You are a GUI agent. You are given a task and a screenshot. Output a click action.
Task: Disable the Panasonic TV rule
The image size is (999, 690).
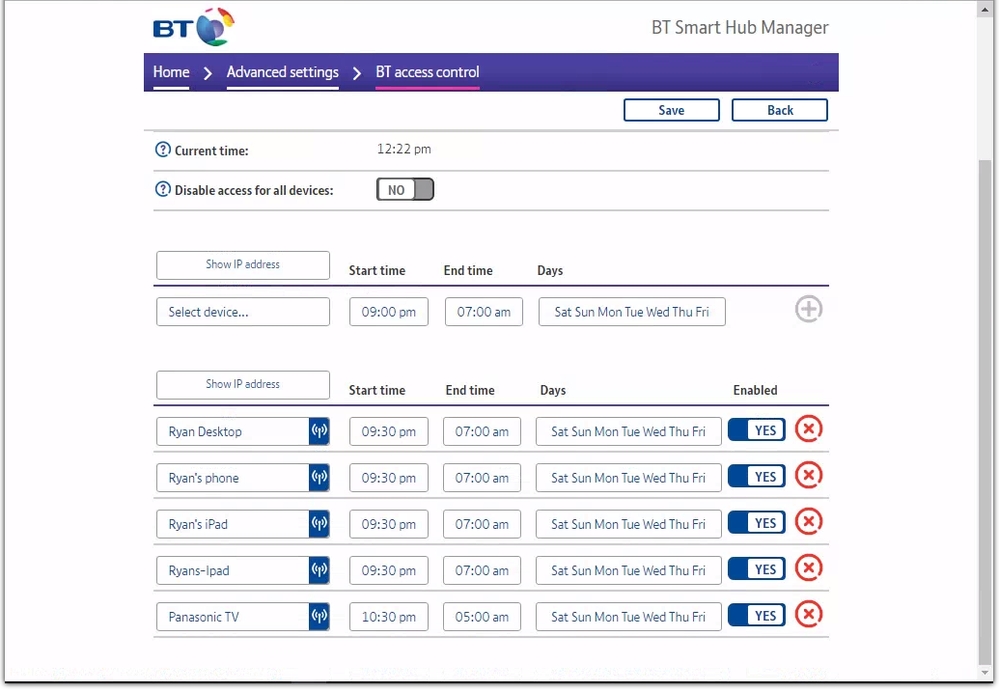[x=756, y=615]
